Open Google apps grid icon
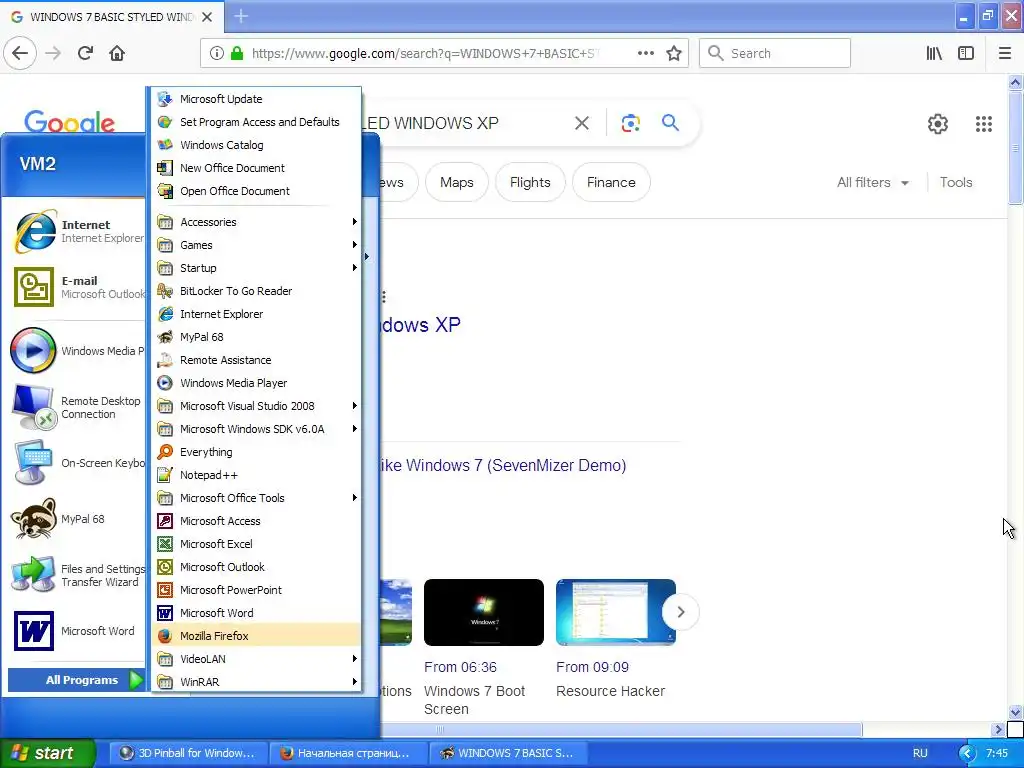This screenshot has width=1024, height=768. coord(984,123)
